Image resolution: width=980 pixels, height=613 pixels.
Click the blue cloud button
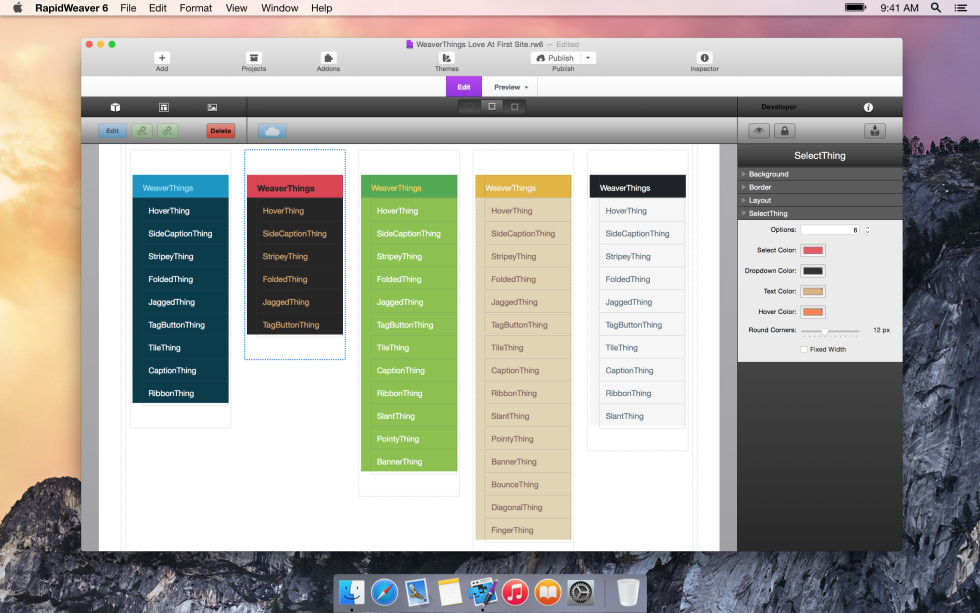[272, 131]
